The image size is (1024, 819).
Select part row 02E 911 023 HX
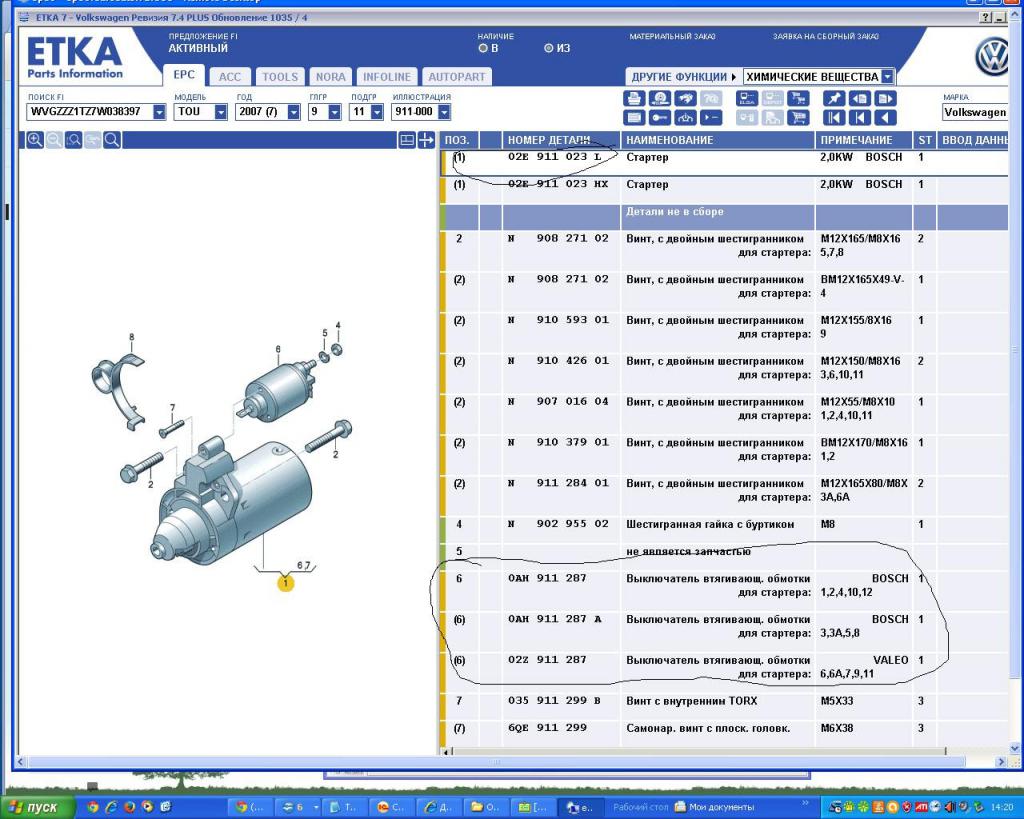(725, 189)
